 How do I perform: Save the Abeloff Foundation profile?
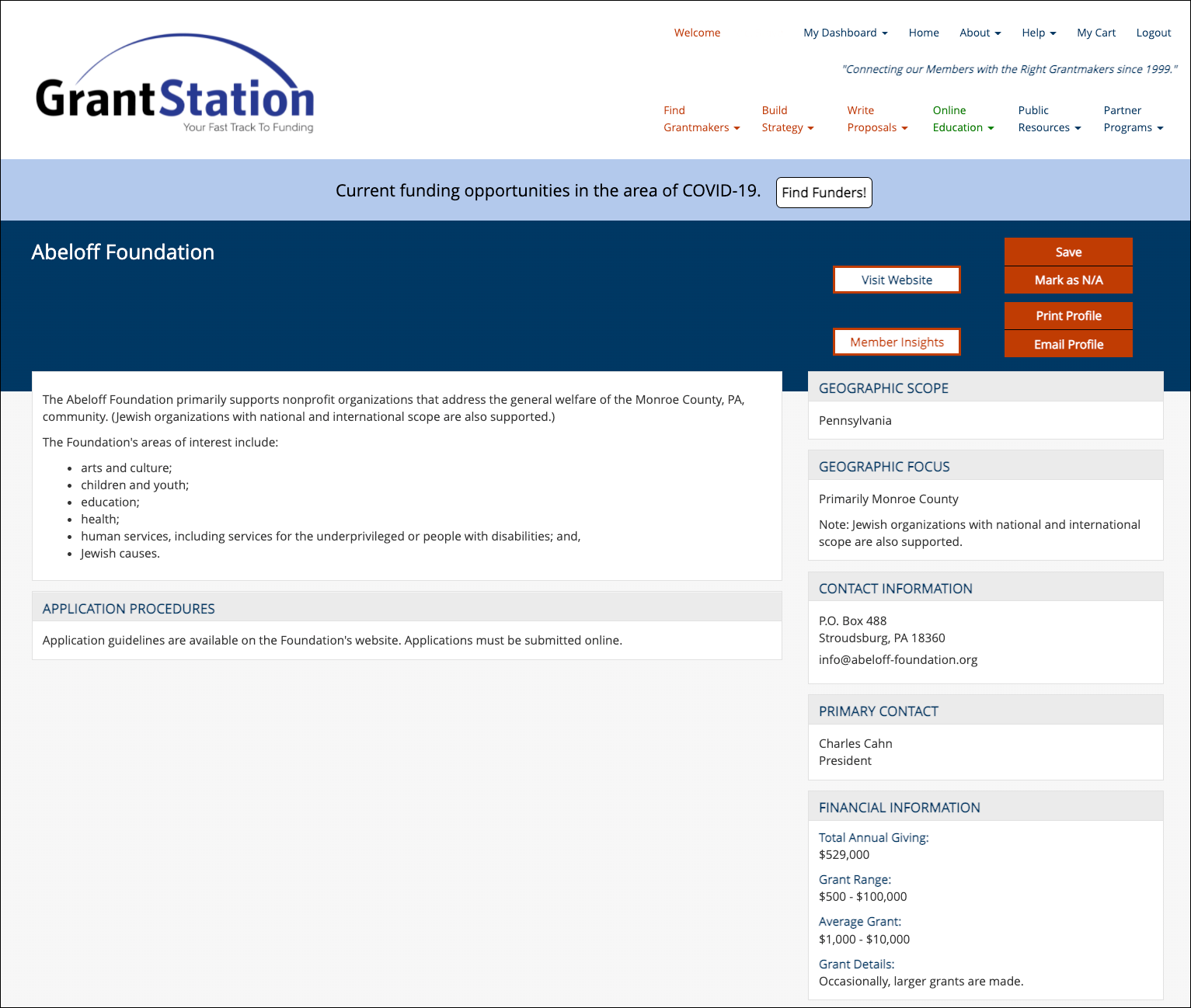coord(1068,252)
